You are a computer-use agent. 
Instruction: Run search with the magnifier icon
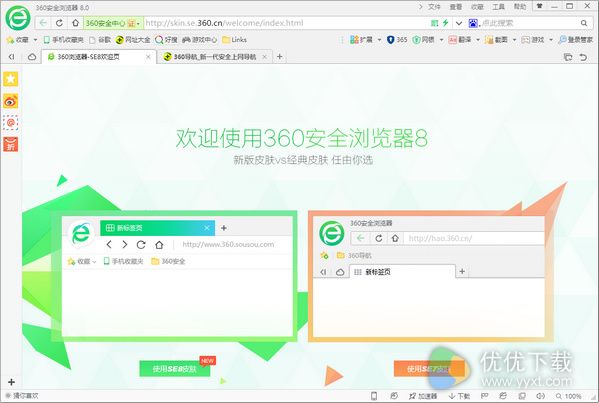(x=584, y=23)
